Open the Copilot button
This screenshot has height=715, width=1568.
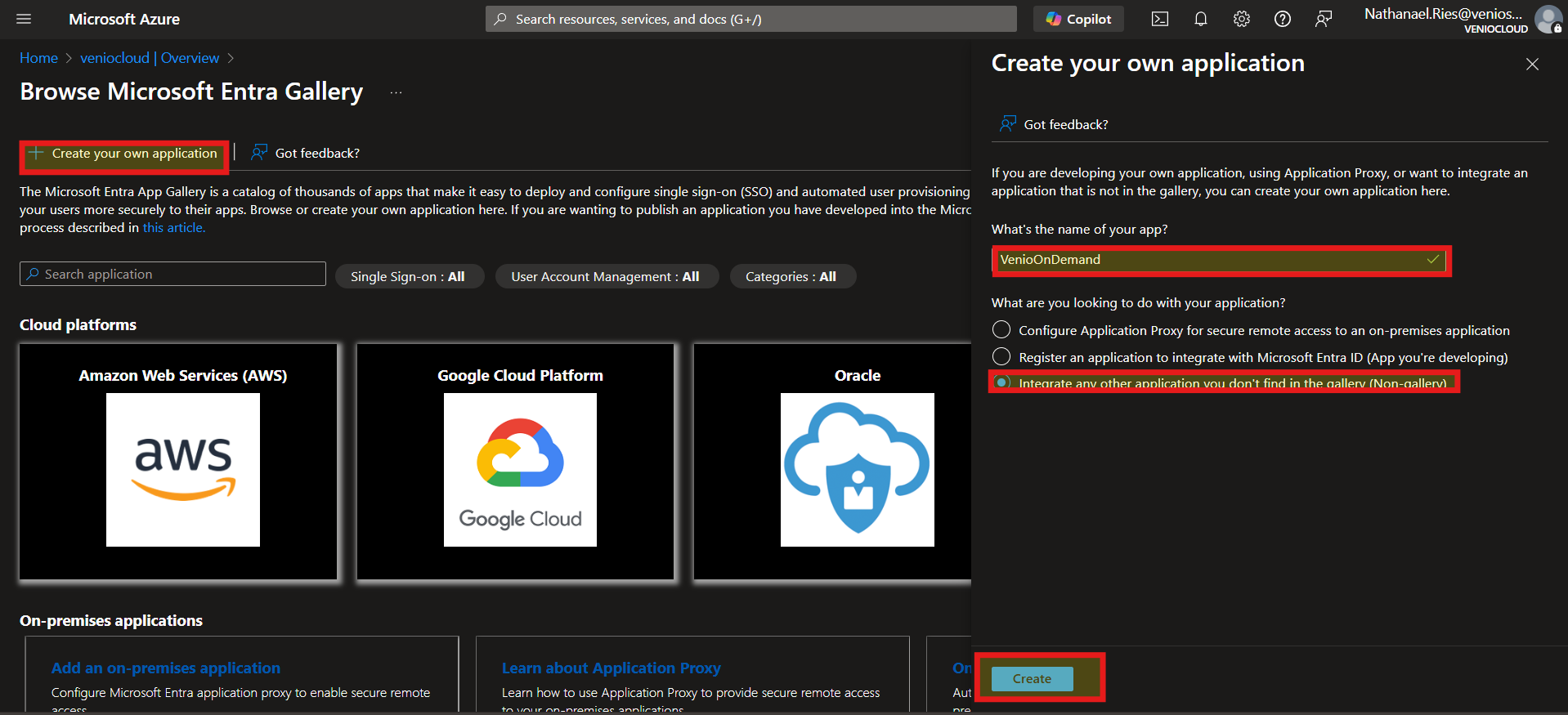[1078, 19]
